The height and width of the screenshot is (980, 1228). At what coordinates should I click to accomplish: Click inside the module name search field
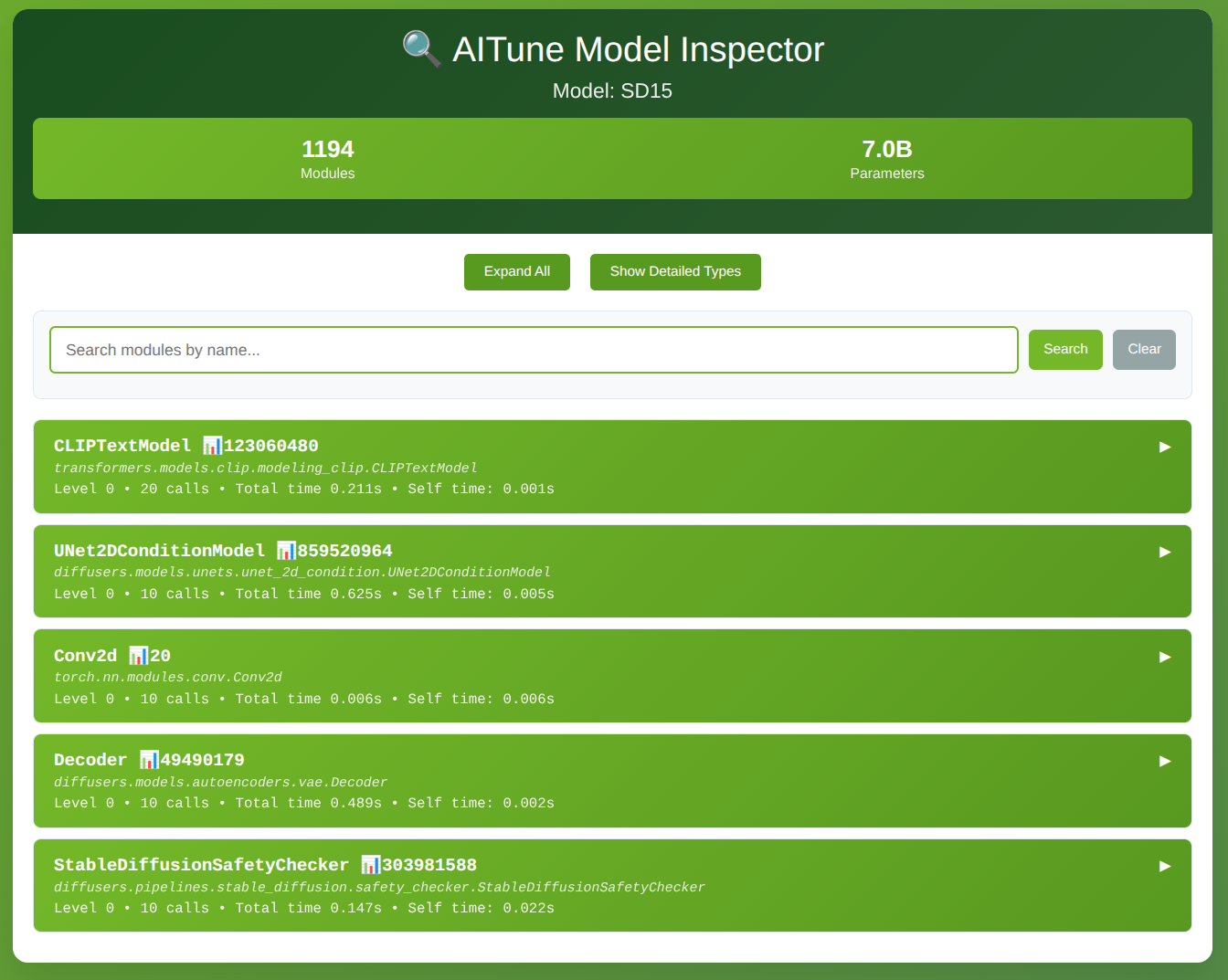[534, 349]
